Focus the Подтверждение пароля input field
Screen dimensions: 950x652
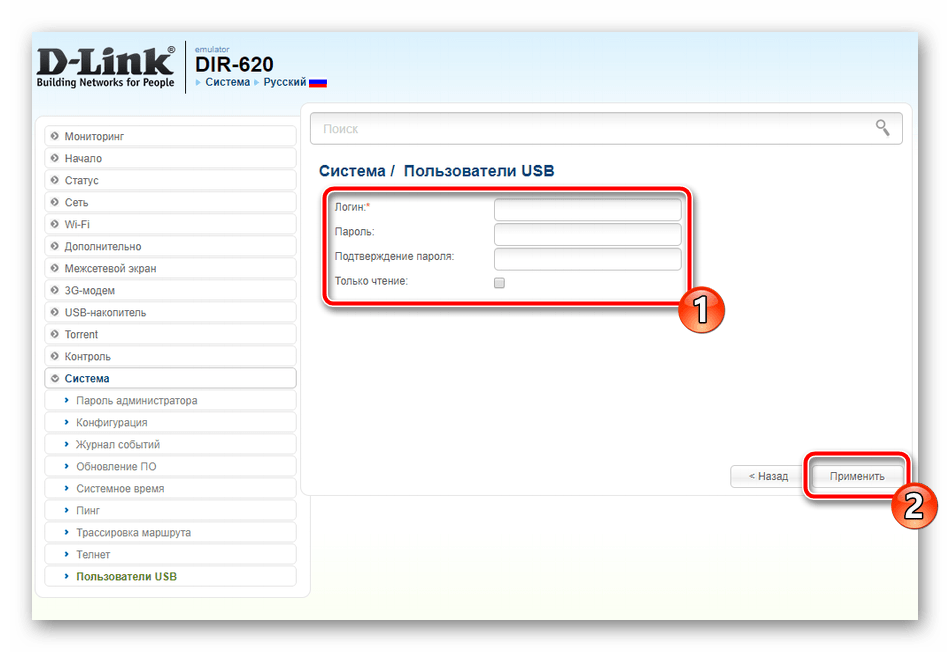[588, 259]
